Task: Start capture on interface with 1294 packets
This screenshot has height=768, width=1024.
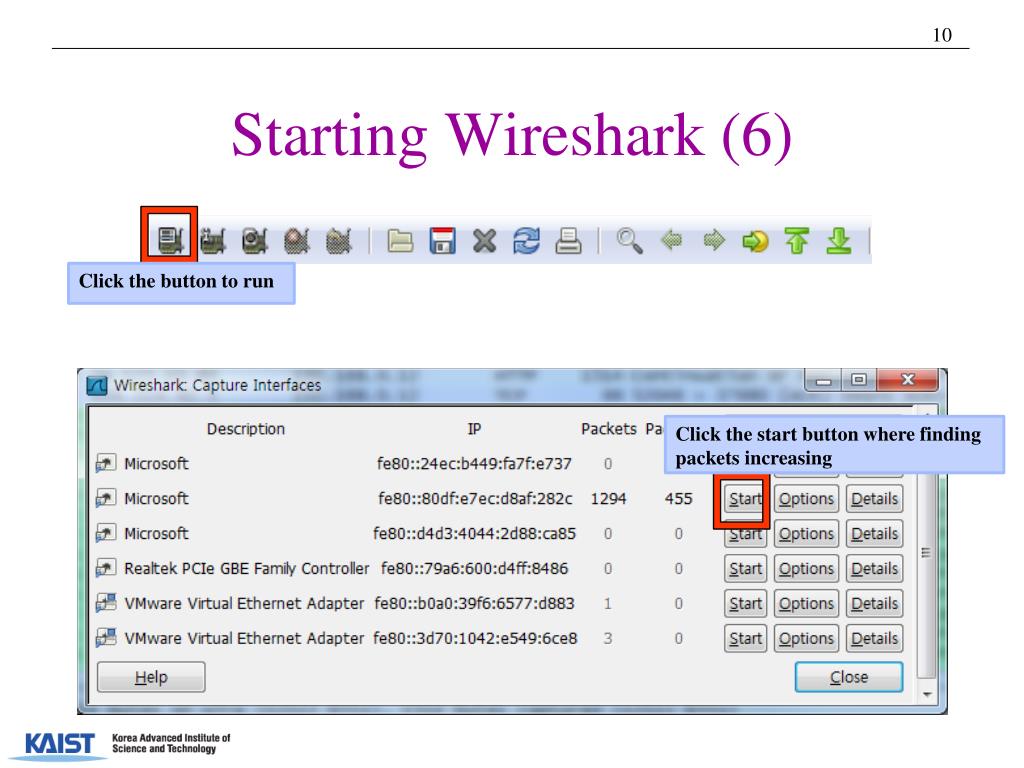Action: point(745,499)
